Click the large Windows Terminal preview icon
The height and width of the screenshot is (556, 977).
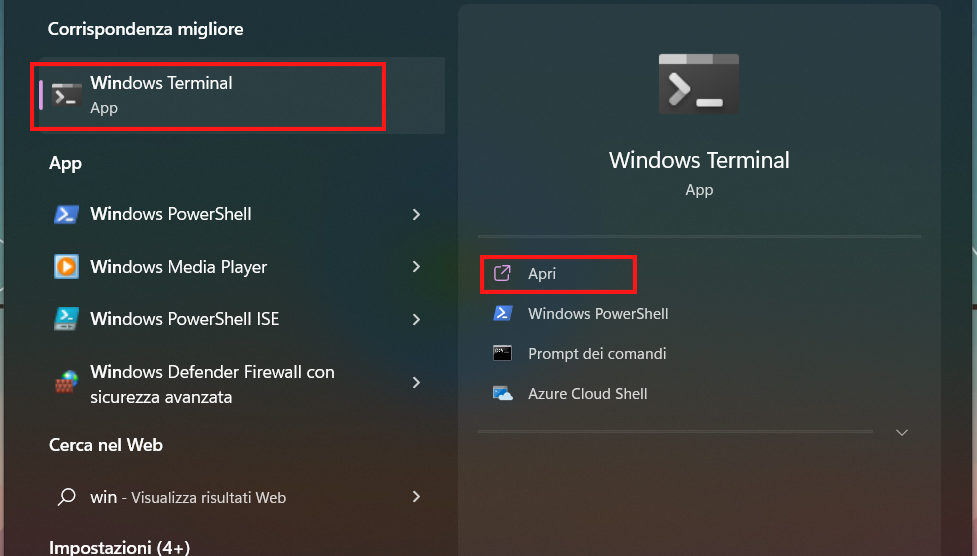click(x=699, y=83)
